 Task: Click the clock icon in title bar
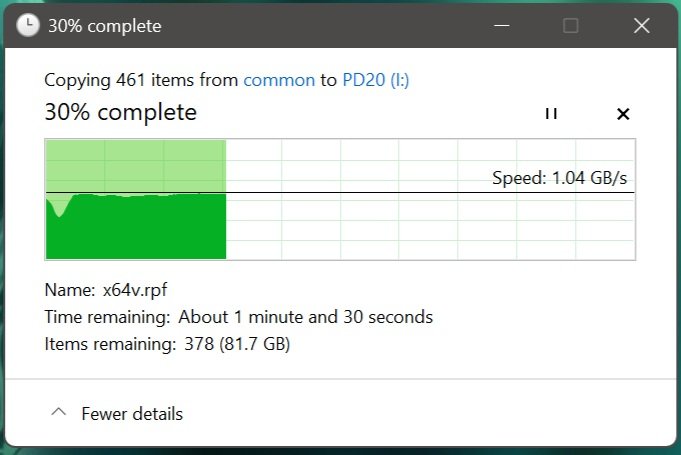[x=28, y=25]
